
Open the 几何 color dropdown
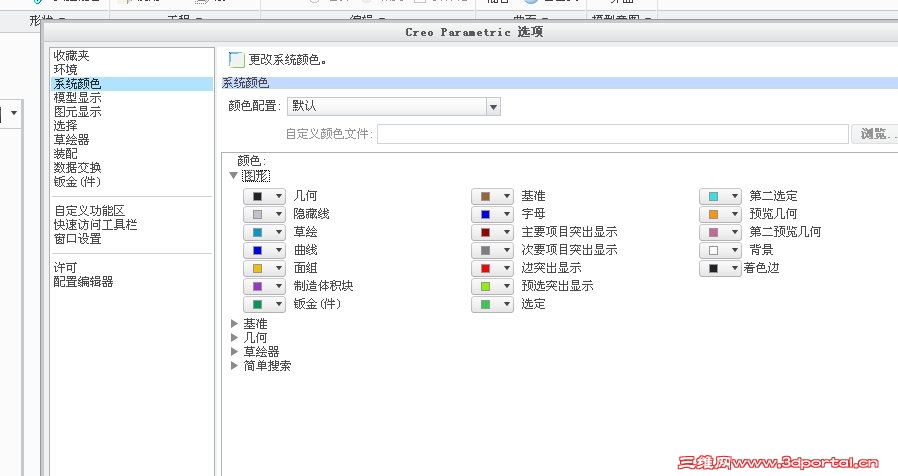coord(264,196)
